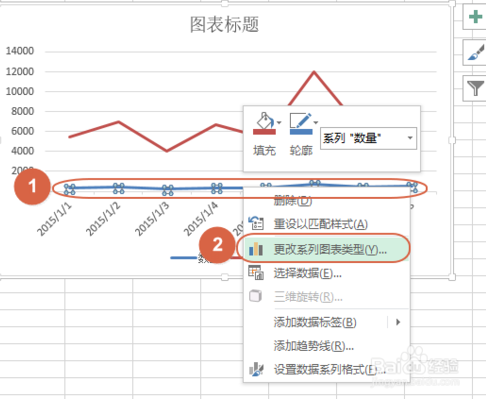The width and height of the screenshot is (486, 401).
Task: Open Chart Elements plus button
Action: click(x=475, y=17)
